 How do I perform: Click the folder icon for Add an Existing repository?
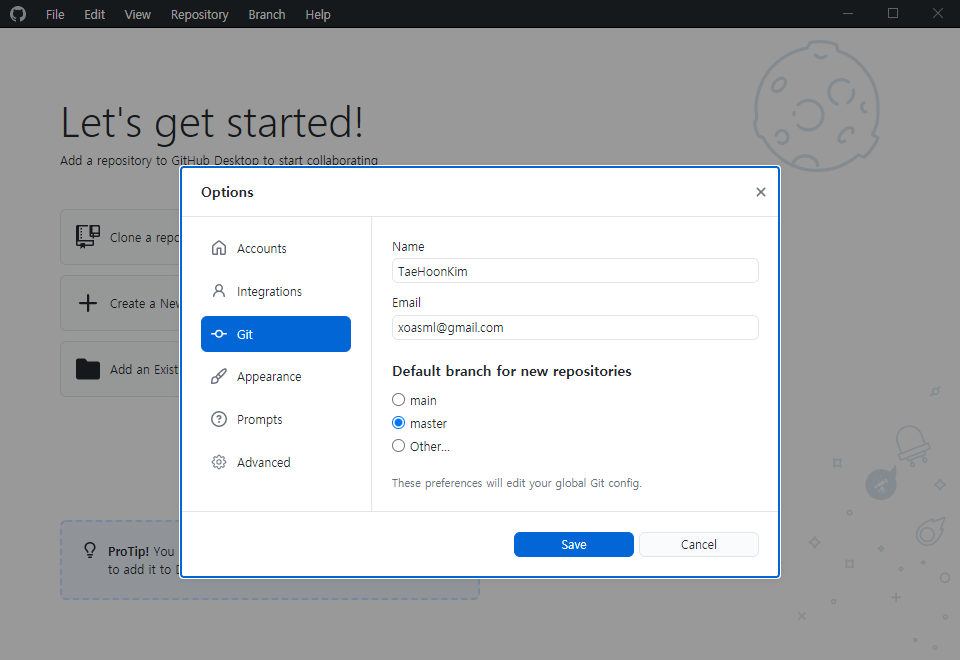tap(88, 369)
